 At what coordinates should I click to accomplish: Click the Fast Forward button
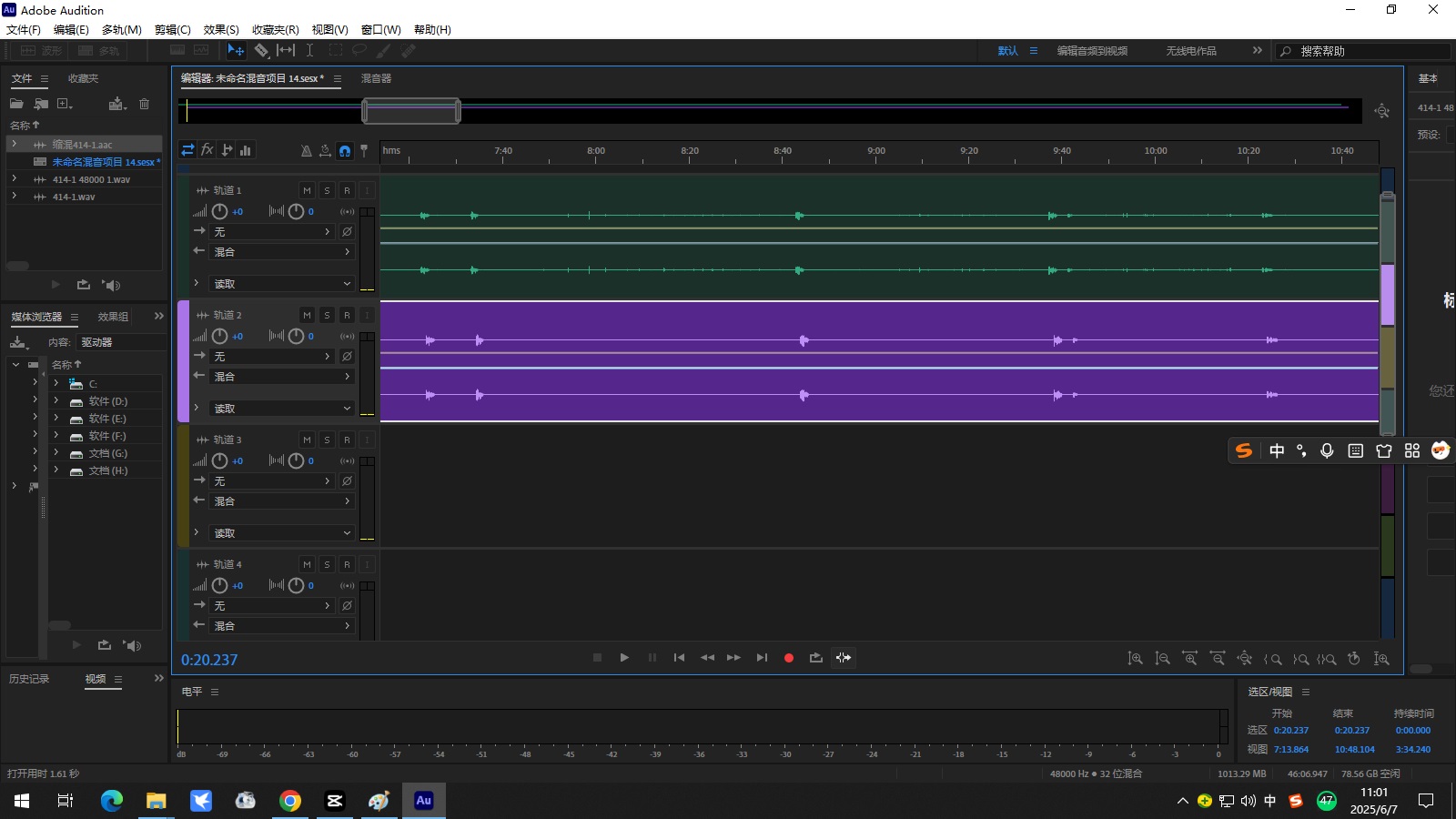pos(733,657)
